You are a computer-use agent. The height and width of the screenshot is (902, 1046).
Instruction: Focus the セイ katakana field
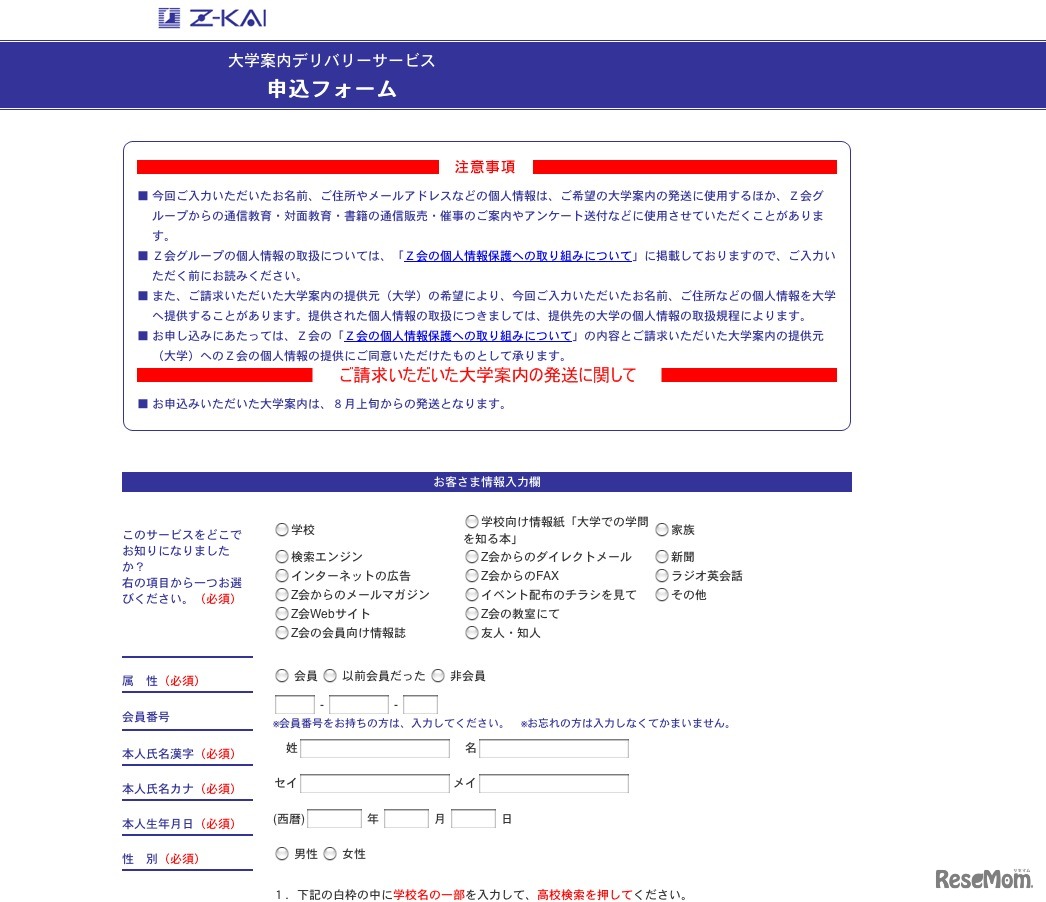tap(375, 783)
